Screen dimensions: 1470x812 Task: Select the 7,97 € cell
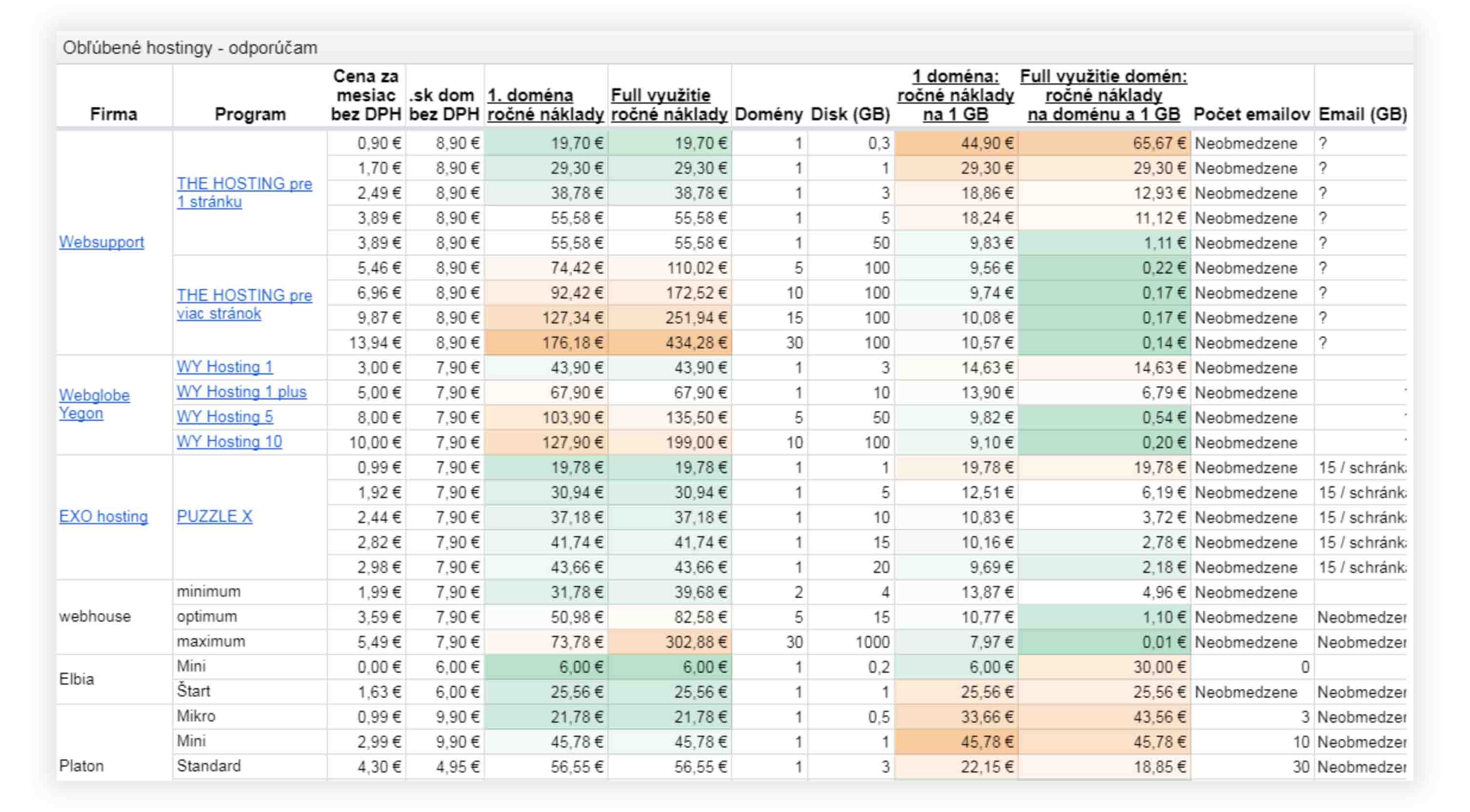click(x=956, y=642)
